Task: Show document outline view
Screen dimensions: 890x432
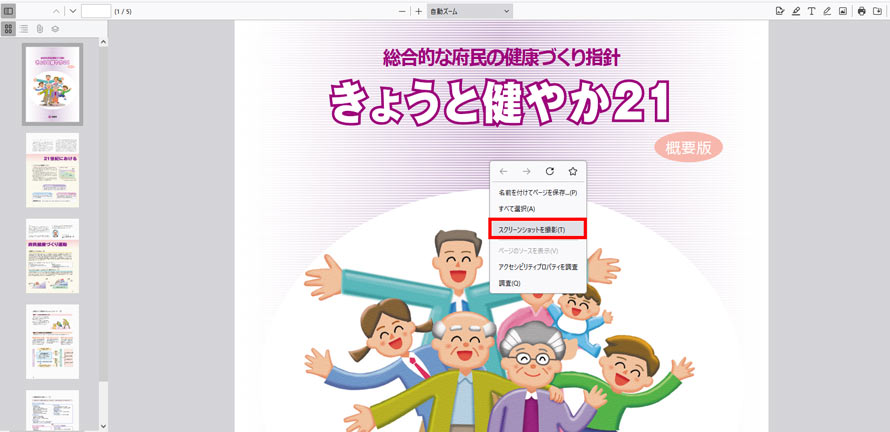Action: [24, 28]
